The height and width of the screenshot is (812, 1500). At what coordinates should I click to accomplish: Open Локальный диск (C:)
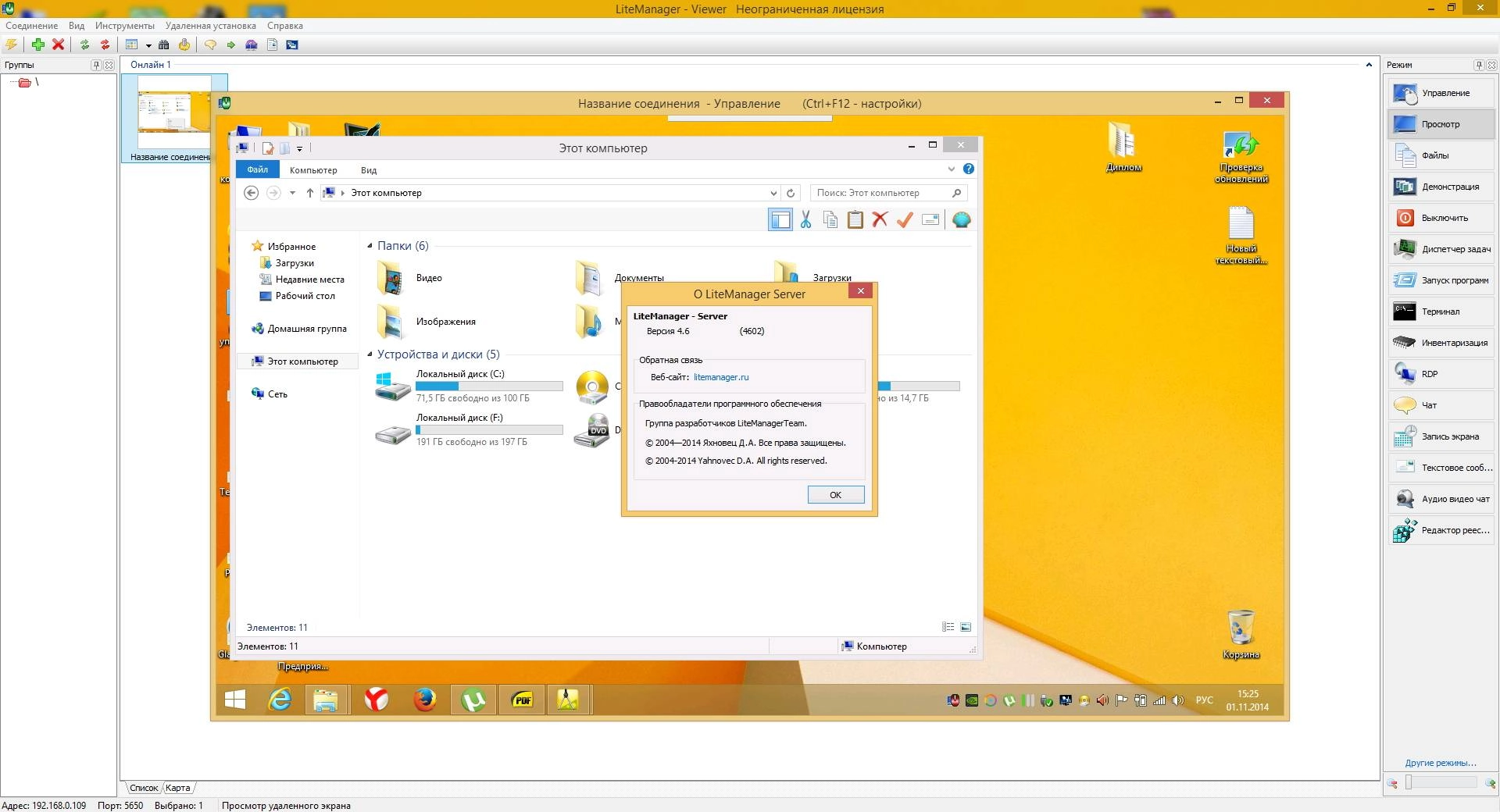[469, 386]
